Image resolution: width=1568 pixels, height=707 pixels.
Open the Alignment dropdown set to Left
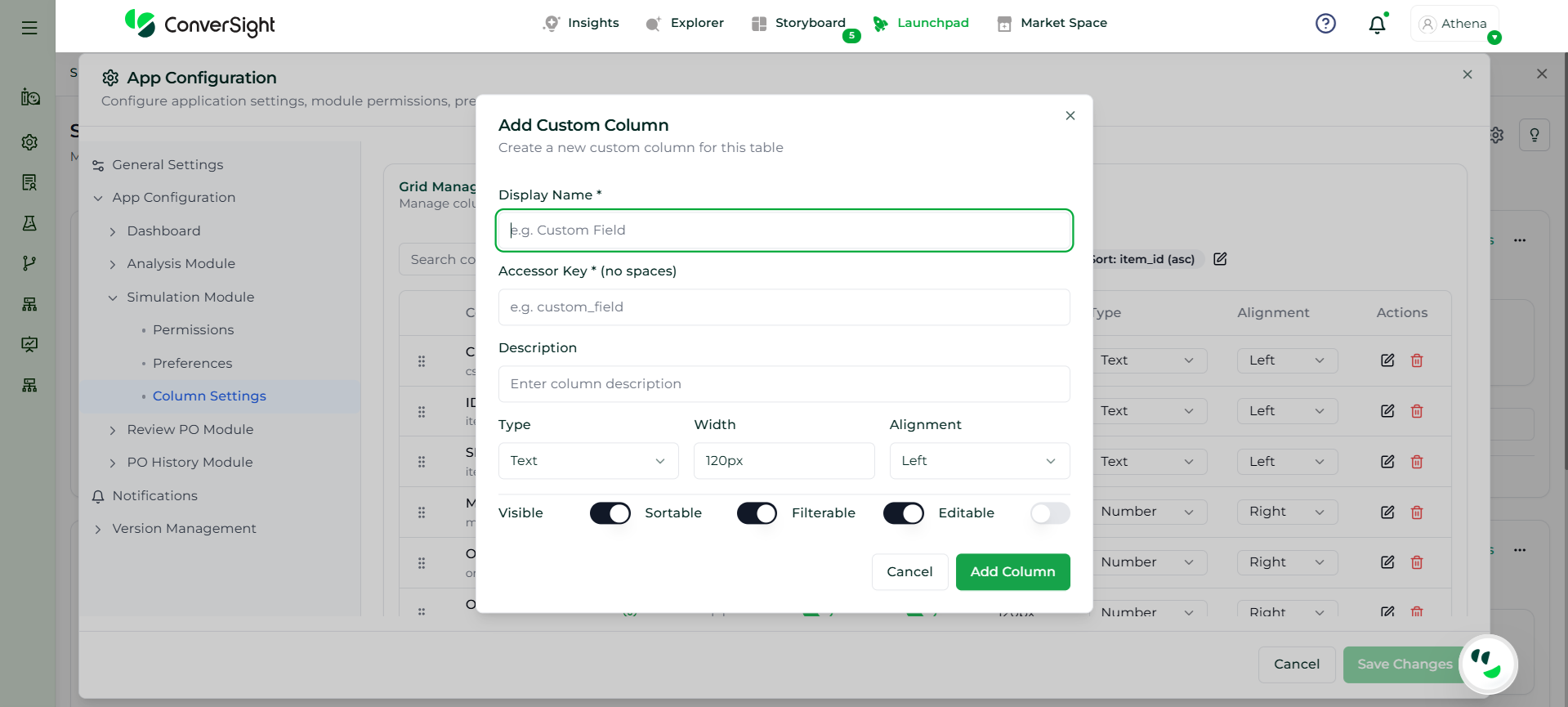click(979, 461)
